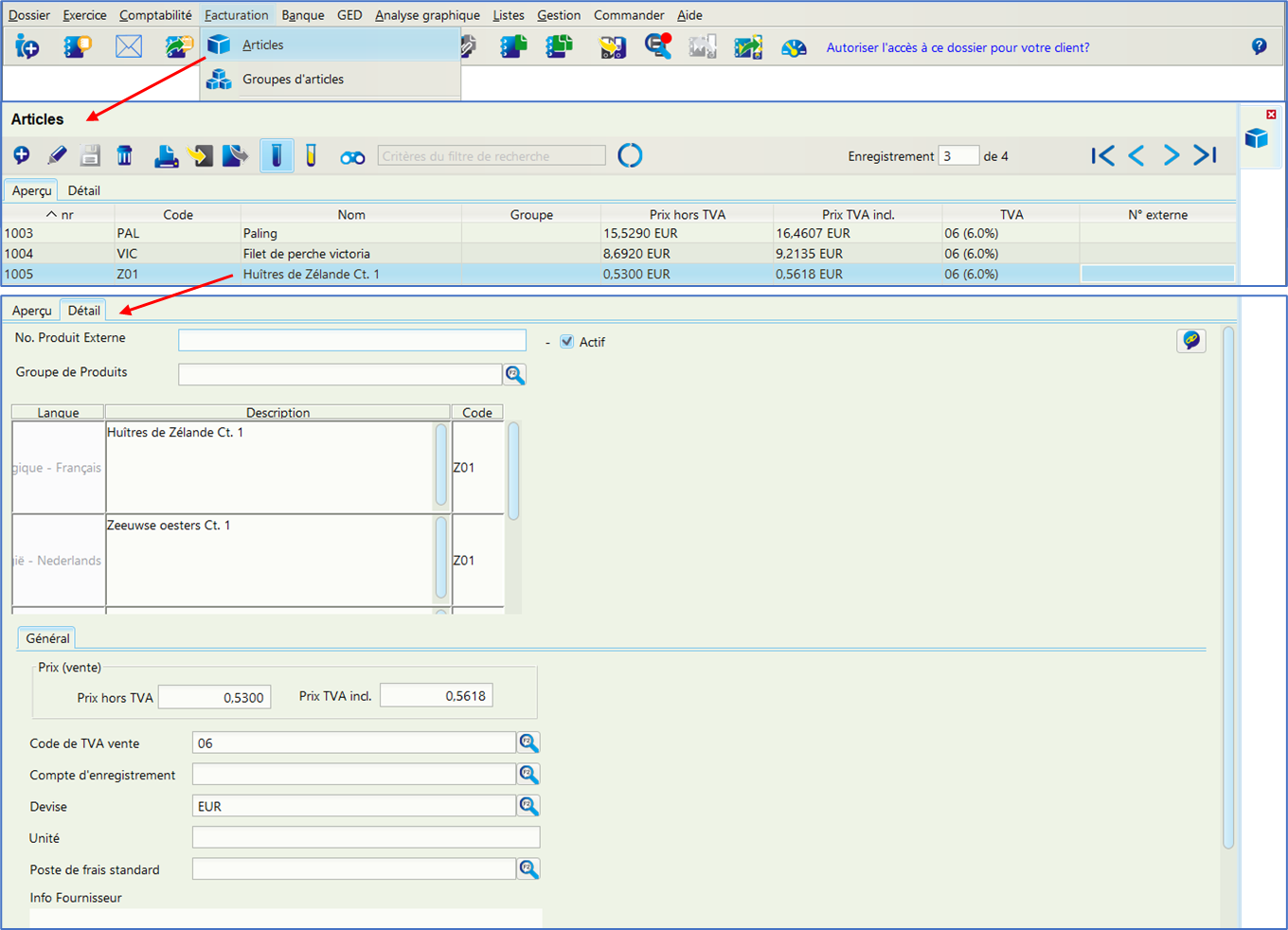Open lookup for Groupe de Produits

(x=514, y=374)
